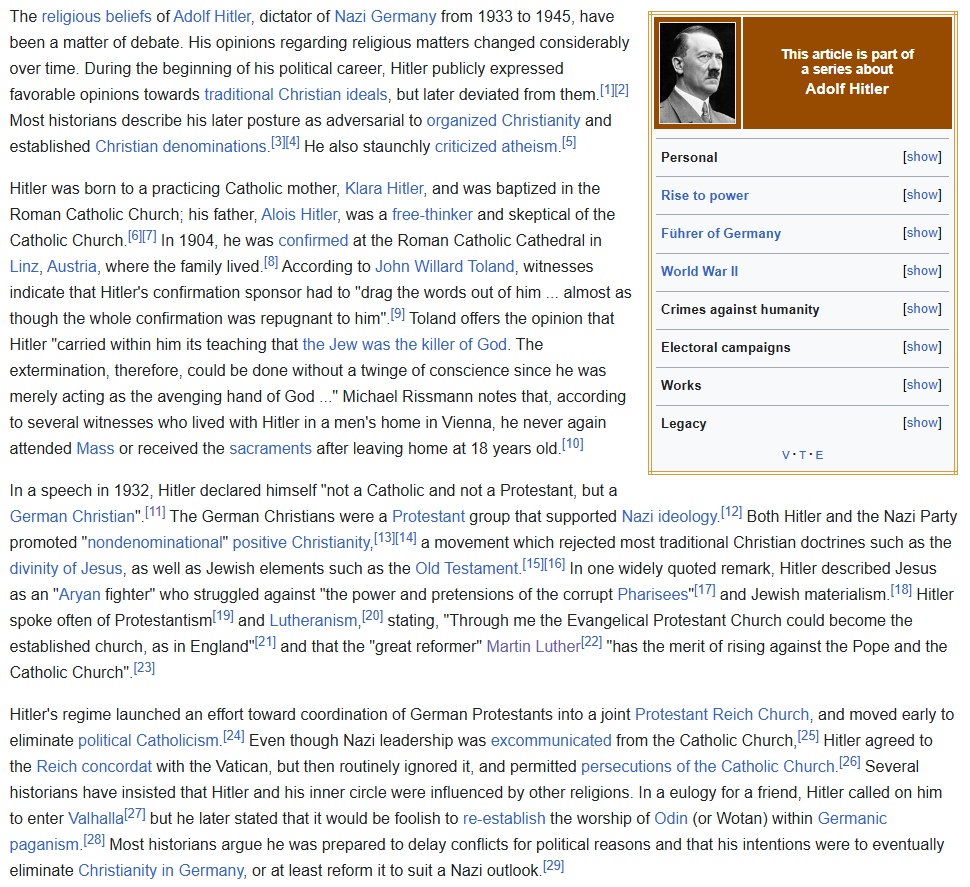Follow the Reich concordat link
The width and height of the screenshot is (970, 887).
[94, 766]
